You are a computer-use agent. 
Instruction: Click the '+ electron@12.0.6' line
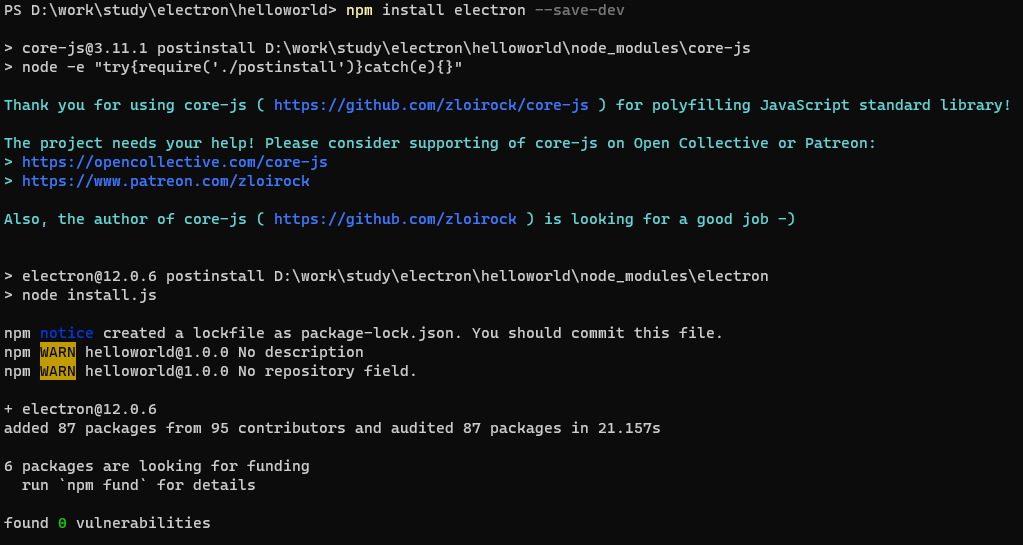click(x=80, y=409)
